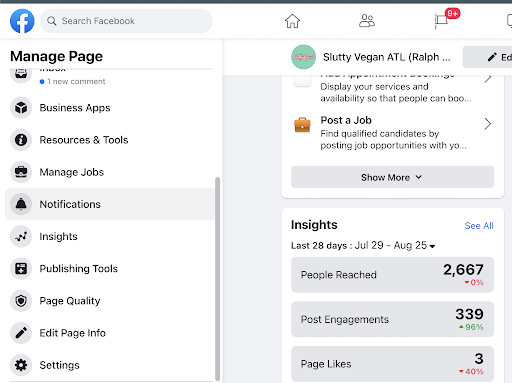Click the sidebar vertical scrollbar

[x=217, y=279]
